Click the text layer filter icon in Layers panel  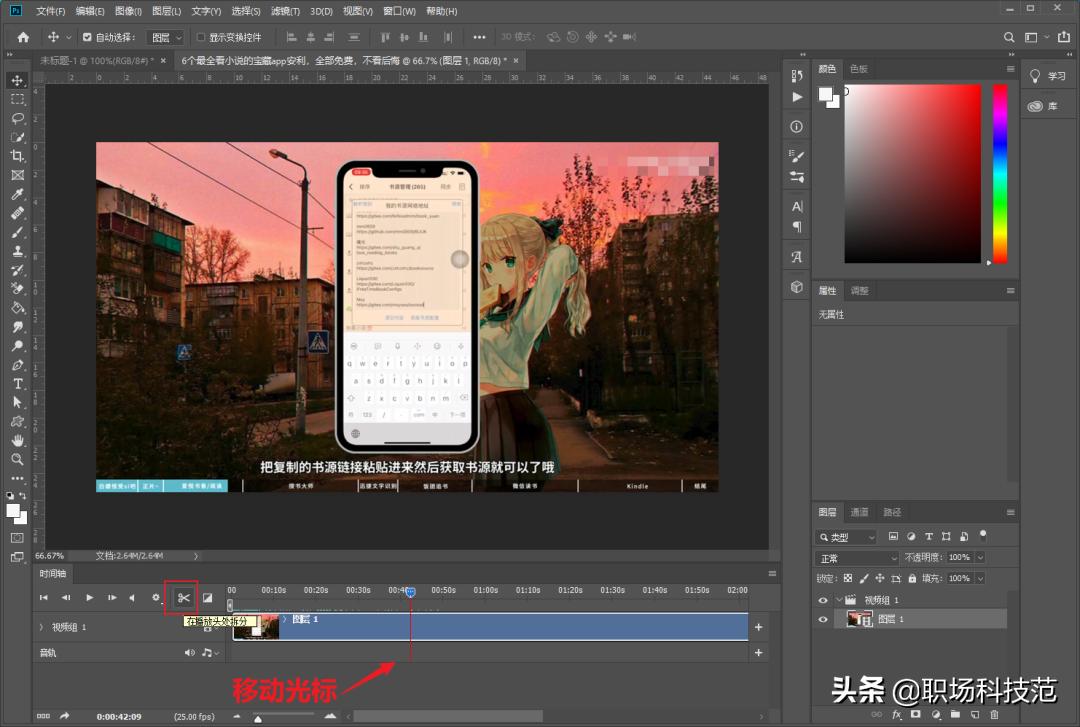(931, 537)
